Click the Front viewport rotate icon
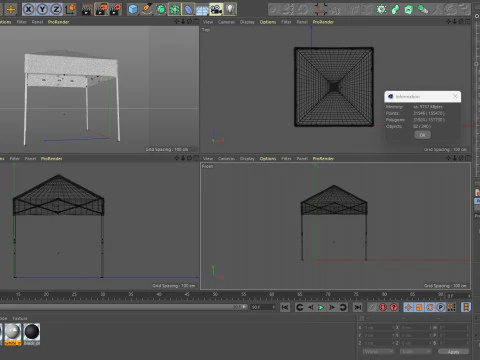This screenshot has height=360, width=480. coord(461,158)
